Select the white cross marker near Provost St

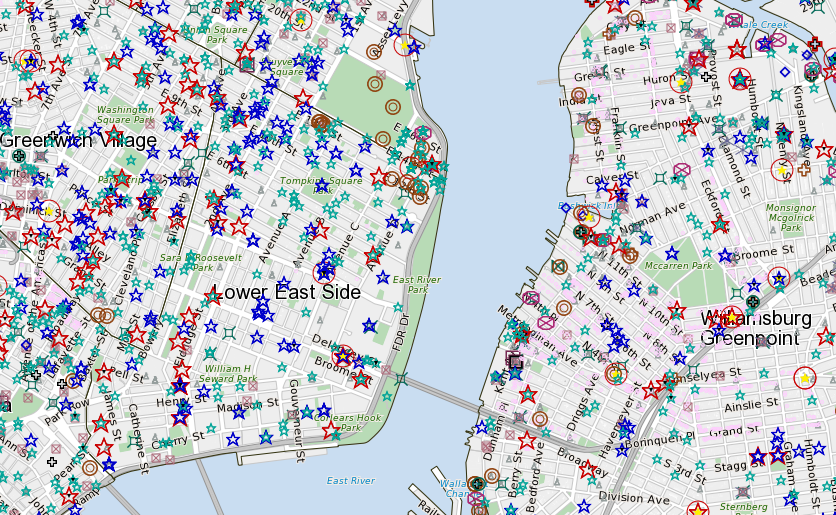(706, 76)
